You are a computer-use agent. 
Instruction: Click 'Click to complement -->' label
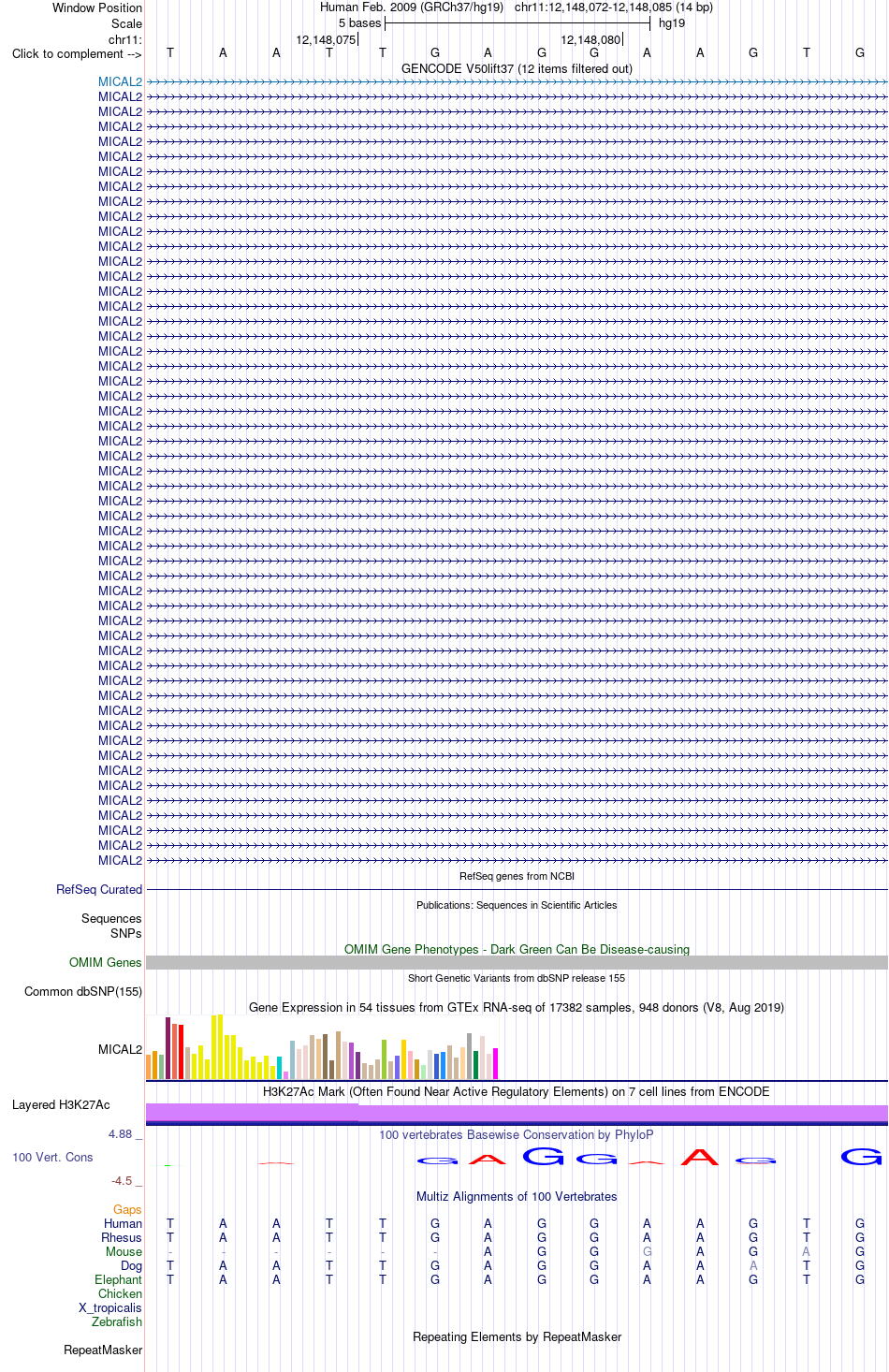pyautogui.click(x=77, y=53)
